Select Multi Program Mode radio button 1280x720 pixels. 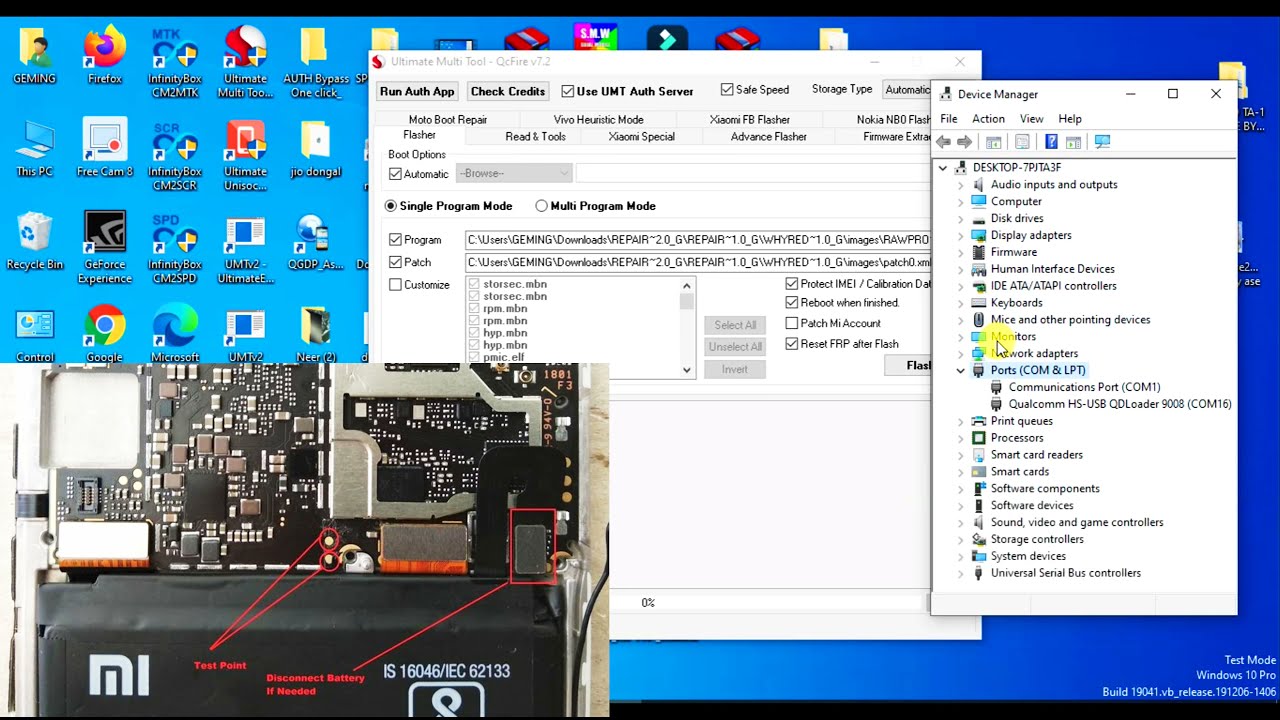coord(542,206)
